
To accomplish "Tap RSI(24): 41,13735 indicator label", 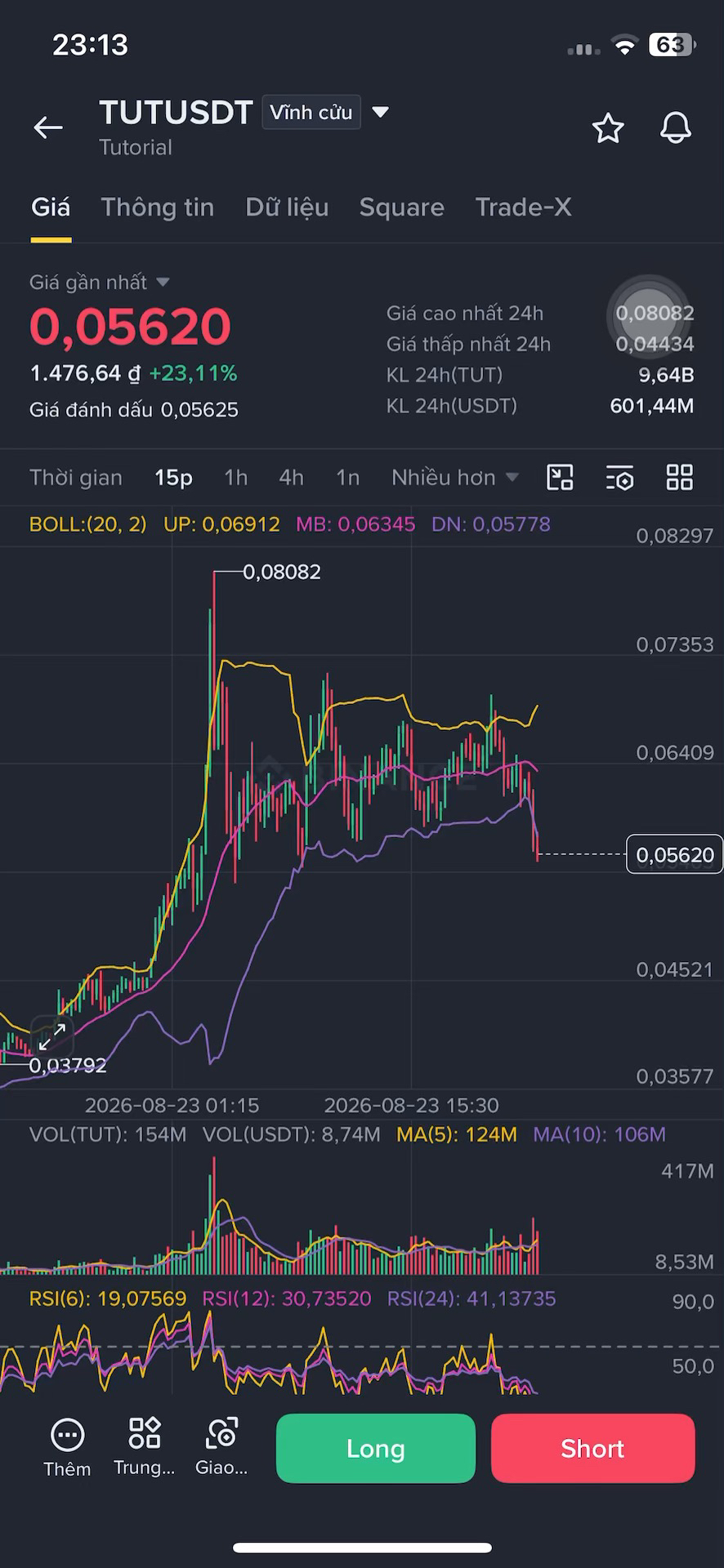I will (x=471, y=1298).
